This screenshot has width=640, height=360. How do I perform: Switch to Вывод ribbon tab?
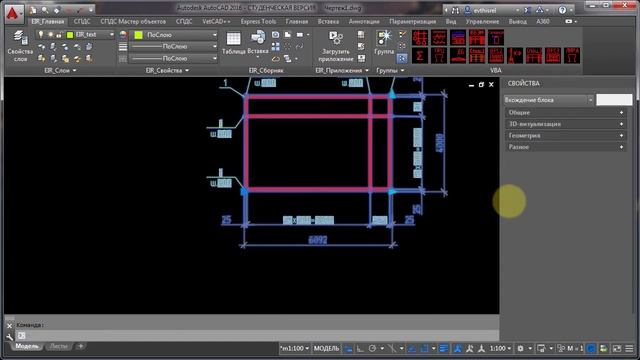518,21
